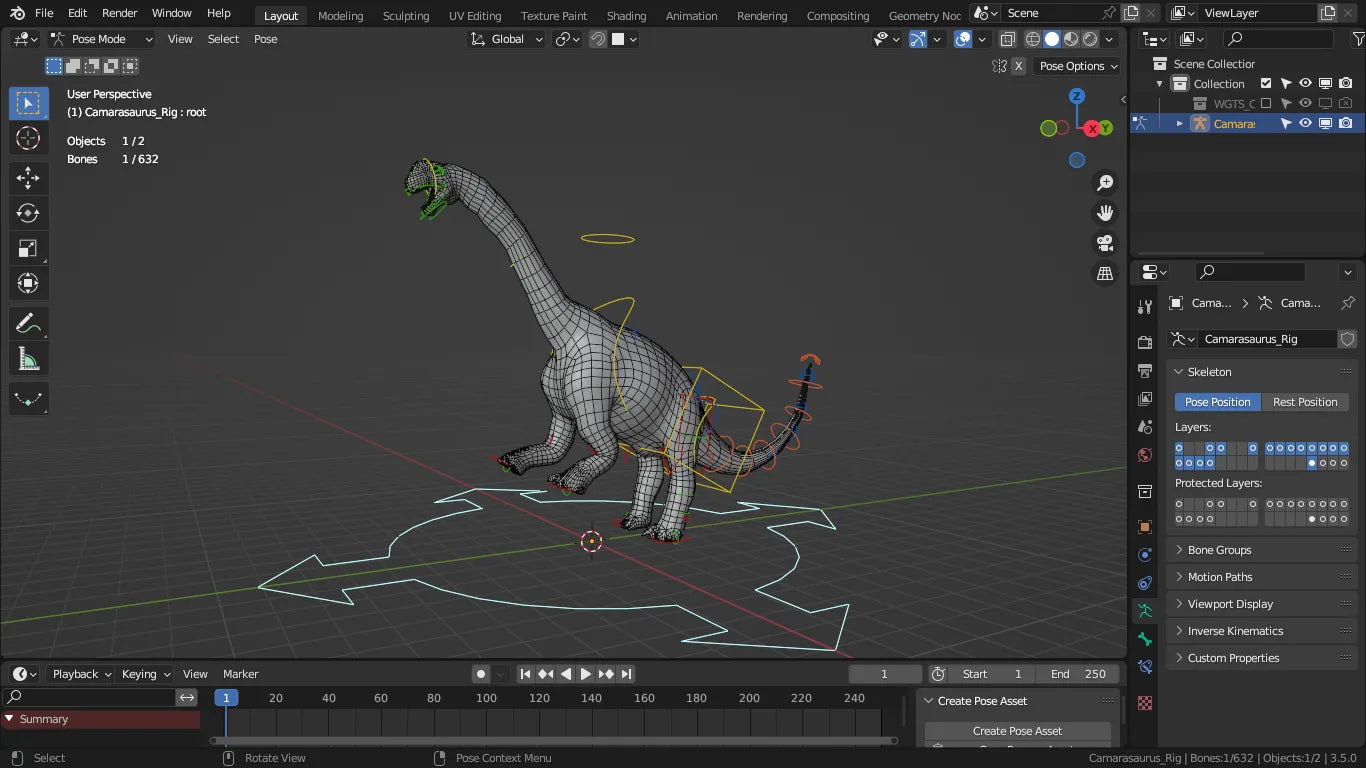The height and width of the screenshot is (768, 1366).
Task: Hide Camarasaurus rig with eye icon
Action: click(x=1305, y=123)
